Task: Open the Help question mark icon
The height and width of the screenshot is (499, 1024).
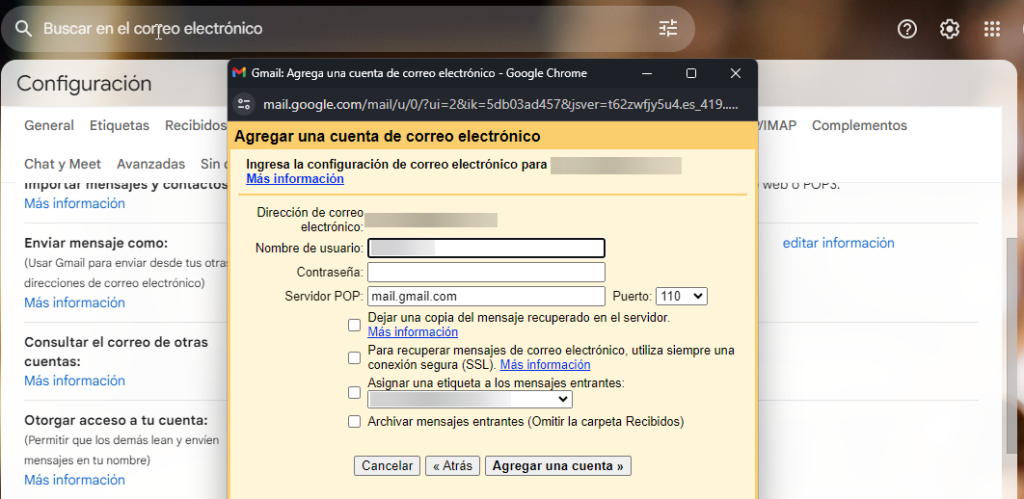Action: pos(907,29)
